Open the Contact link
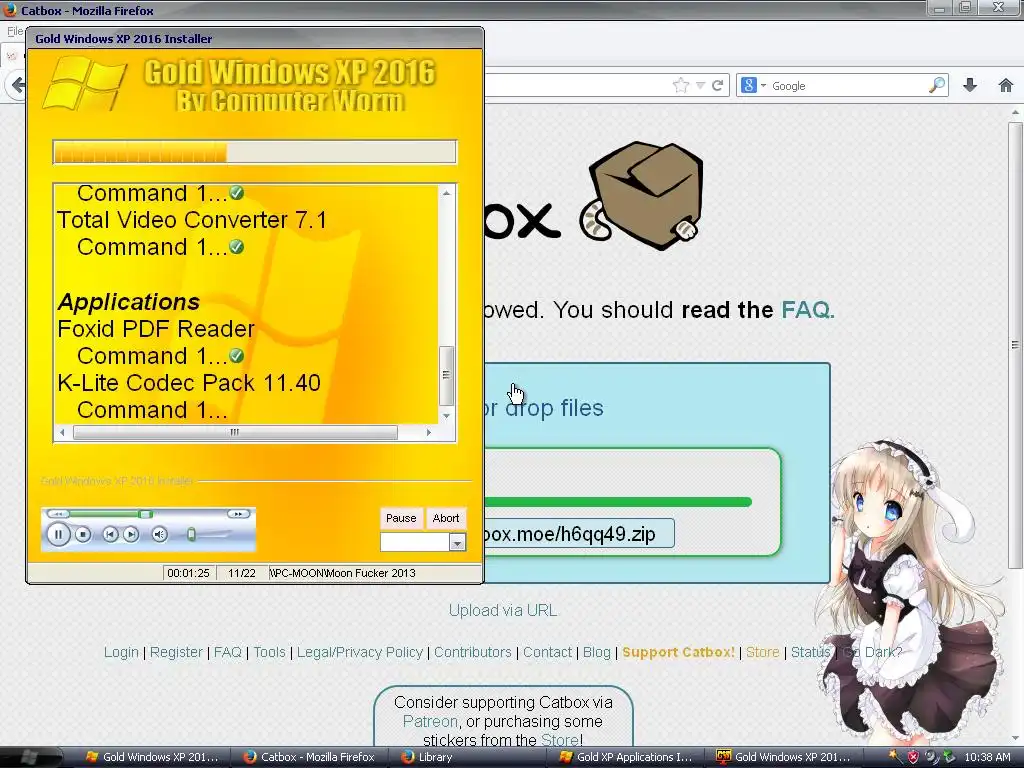The width and height of the screenshot is (1024, 768). tap(547, 652)
